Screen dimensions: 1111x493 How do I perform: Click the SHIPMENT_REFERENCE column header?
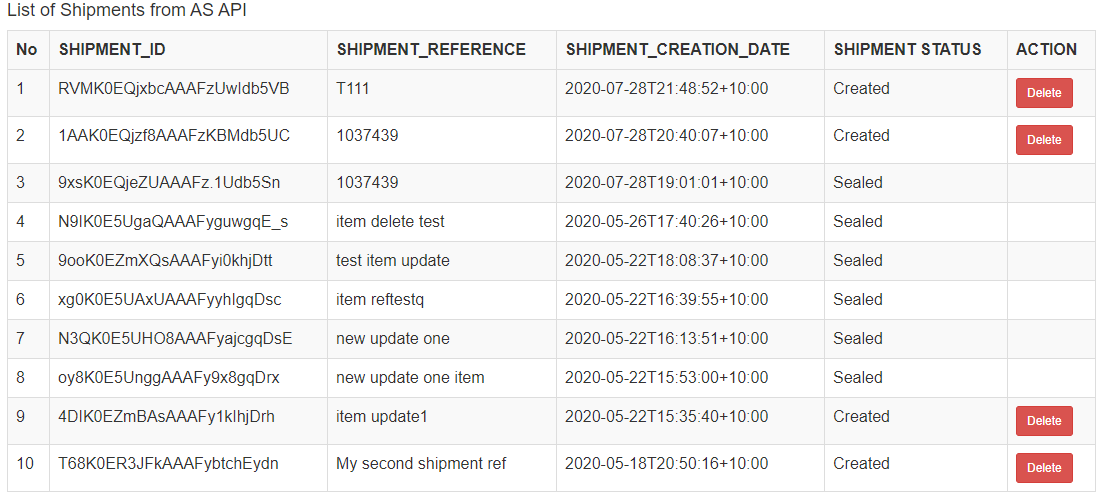[431, 50]
